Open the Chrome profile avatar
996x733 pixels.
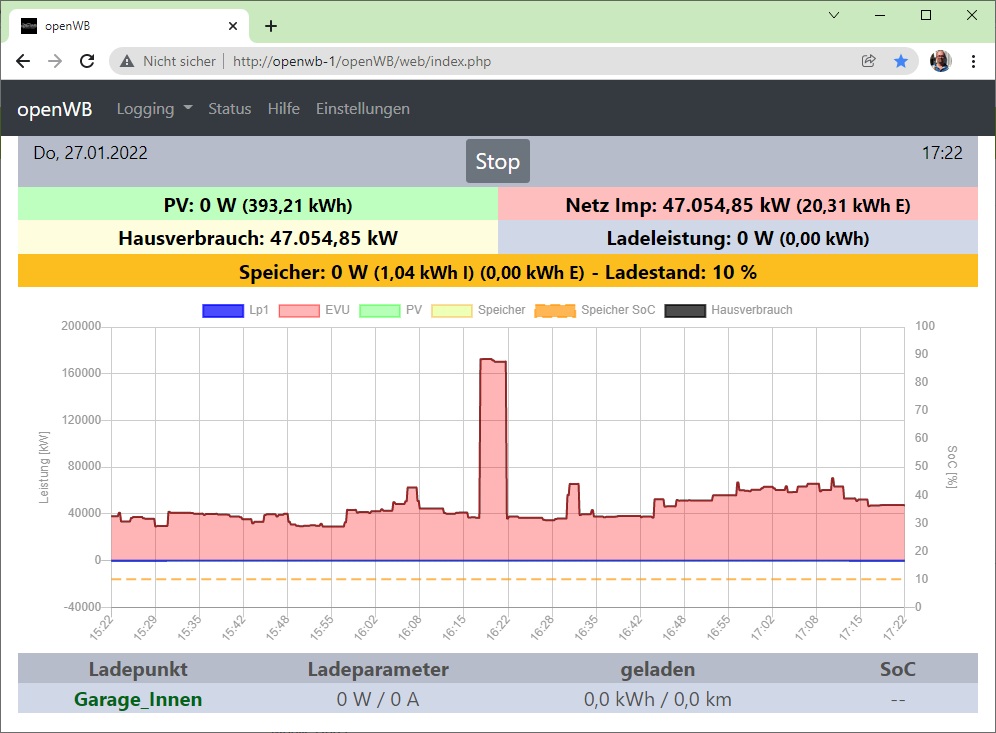click(940, 61)
